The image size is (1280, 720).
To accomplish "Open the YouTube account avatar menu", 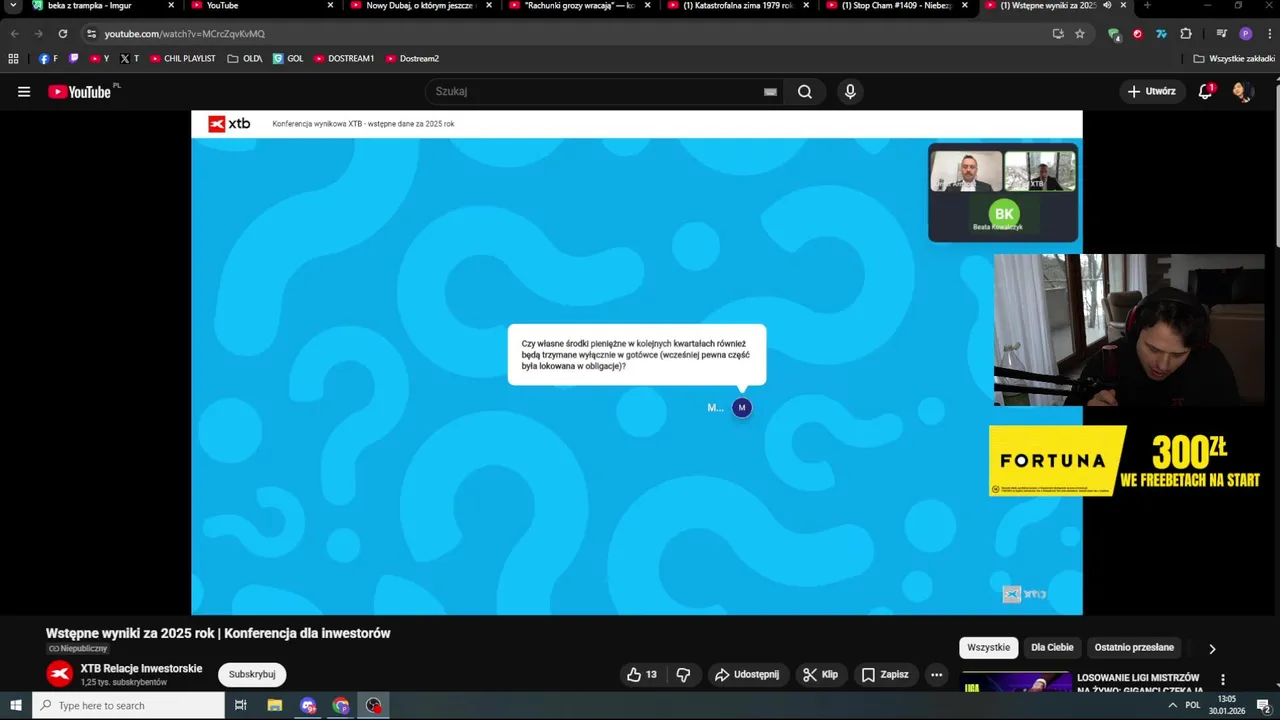I will click(1242, 92).
